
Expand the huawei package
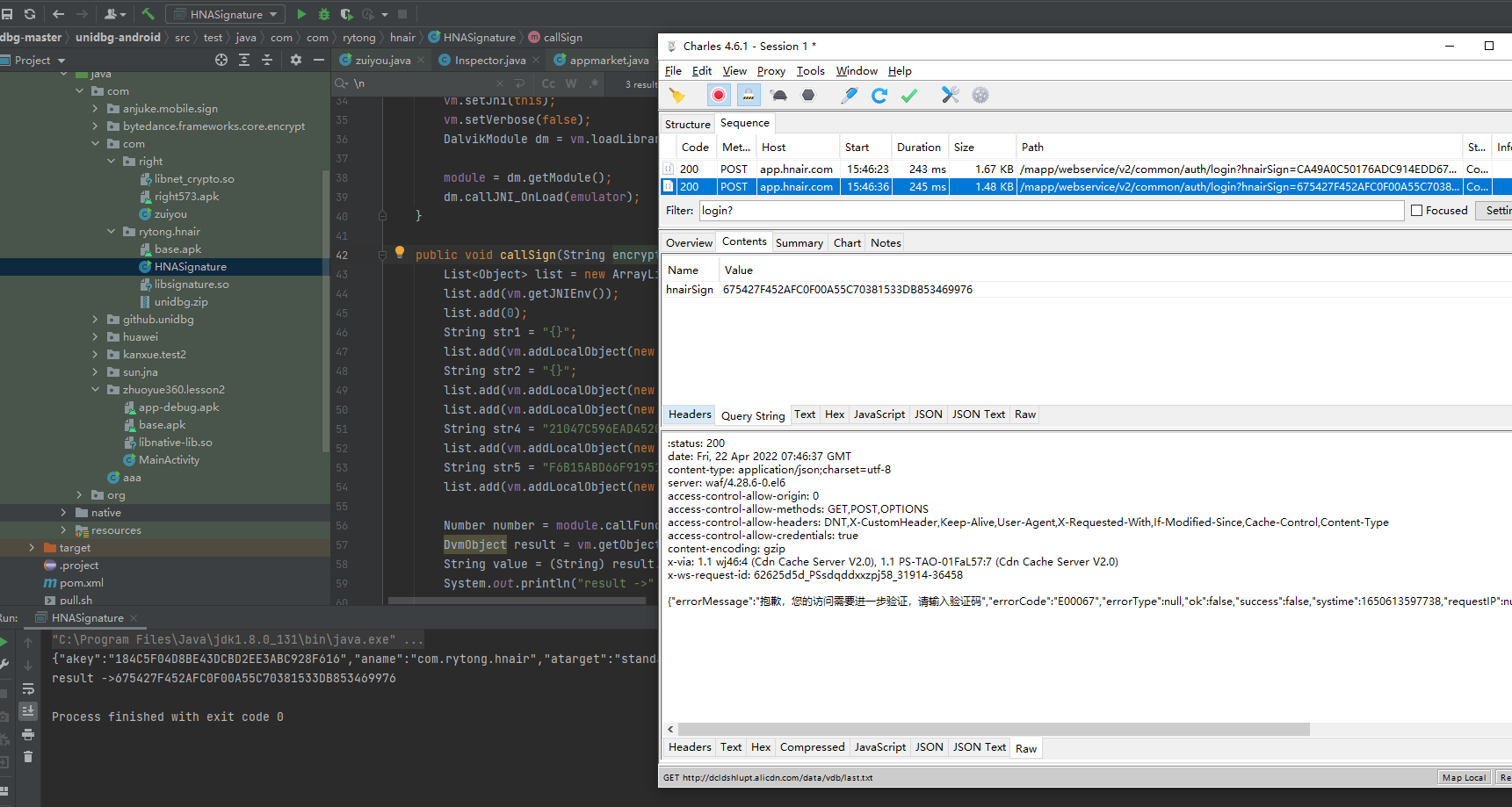coord(96,337)
